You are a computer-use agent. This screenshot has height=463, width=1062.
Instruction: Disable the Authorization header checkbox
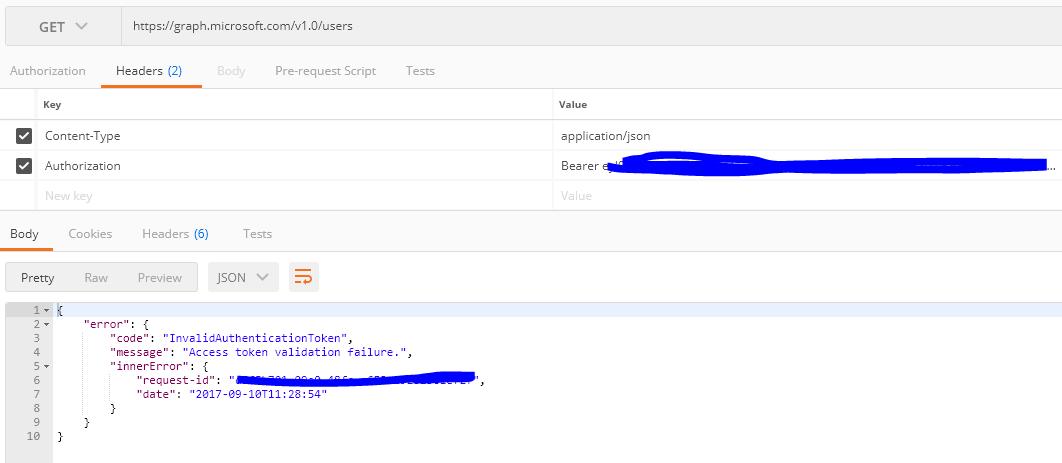[24, 166]
